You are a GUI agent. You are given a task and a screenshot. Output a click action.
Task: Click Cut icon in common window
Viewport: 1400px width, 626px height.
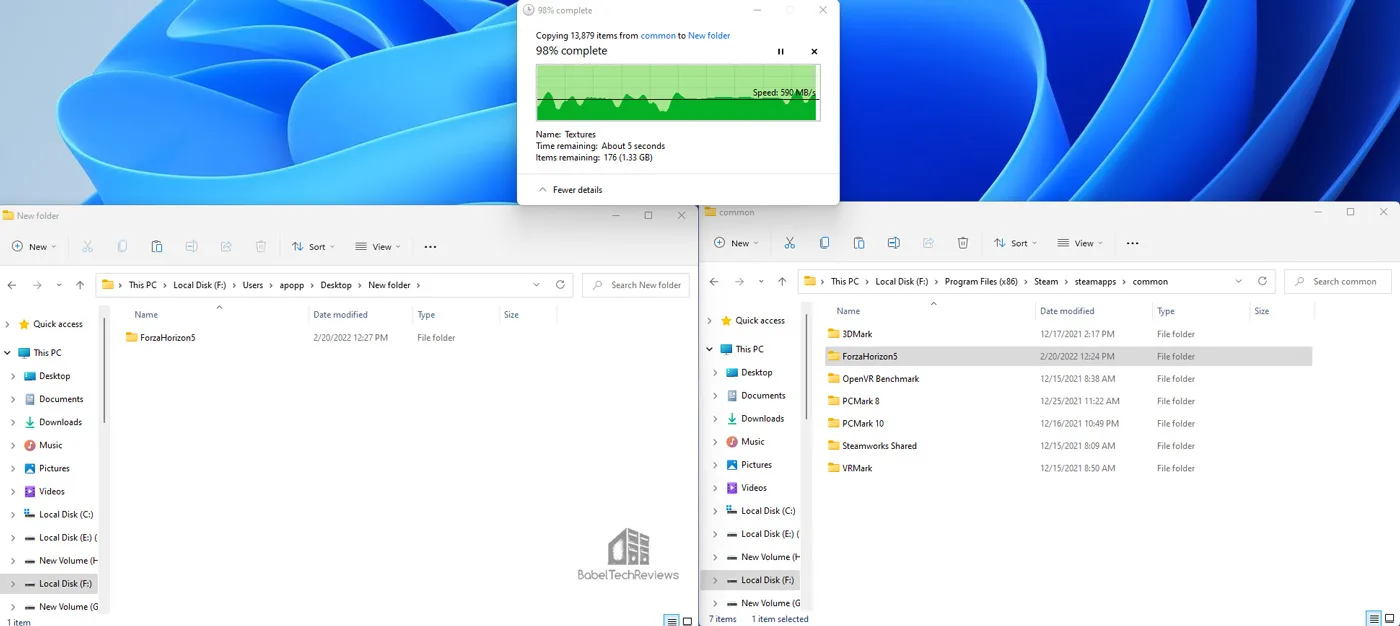click(x=789, y=243)
